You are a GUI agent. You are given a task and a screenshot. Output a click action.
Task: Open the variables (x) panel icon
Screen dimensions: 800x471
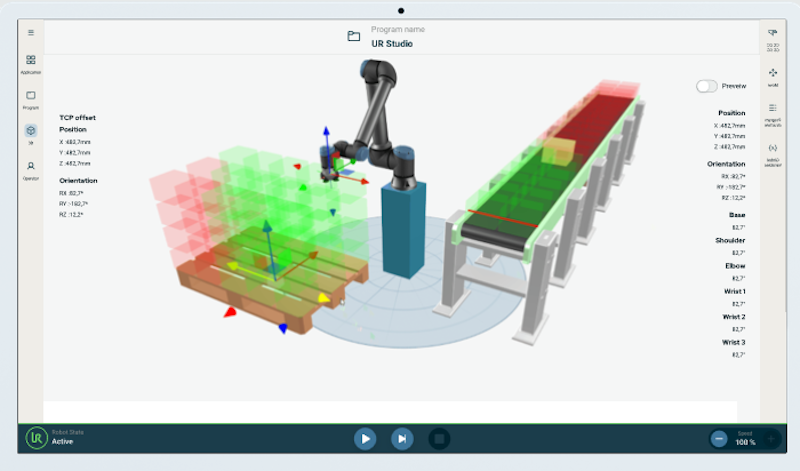tap(773, 149)
